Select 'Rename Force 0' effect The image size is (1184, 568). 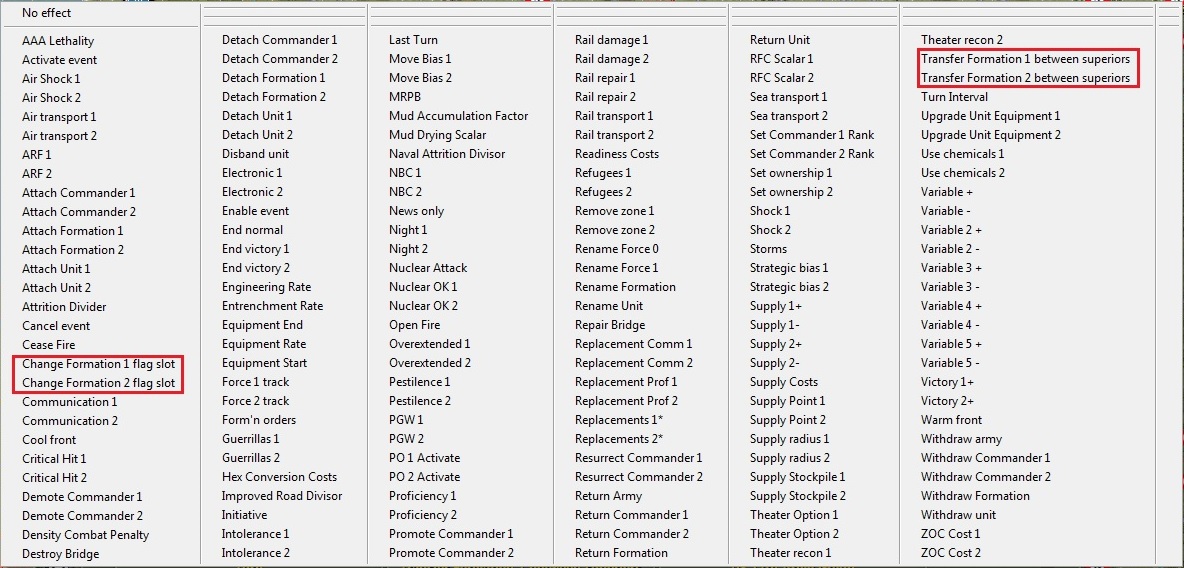pos(617,248)
